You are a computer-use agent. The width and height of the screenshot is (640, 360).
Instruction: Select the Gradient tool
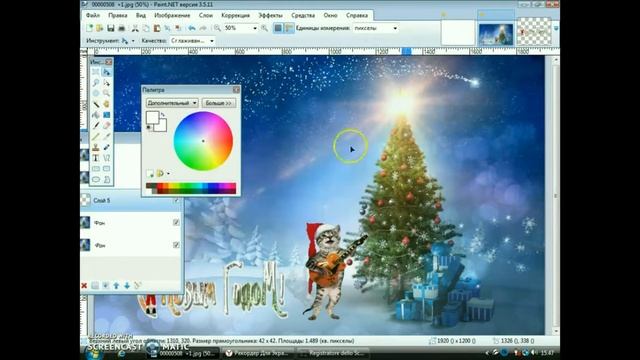click(x=107, y=115)
